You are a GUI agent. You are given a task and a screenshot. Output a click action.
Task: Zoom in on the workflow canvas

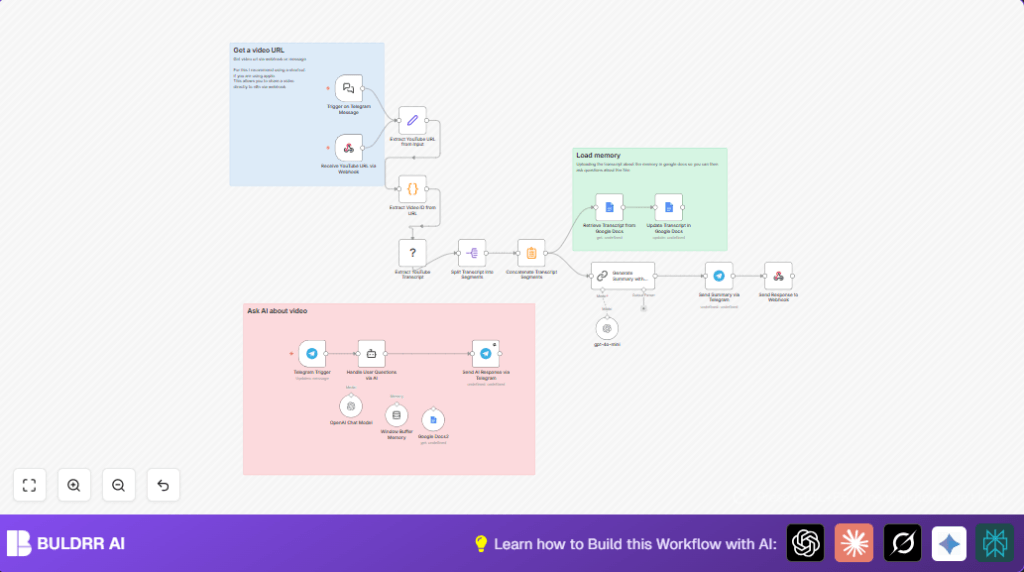pos(74,485)
